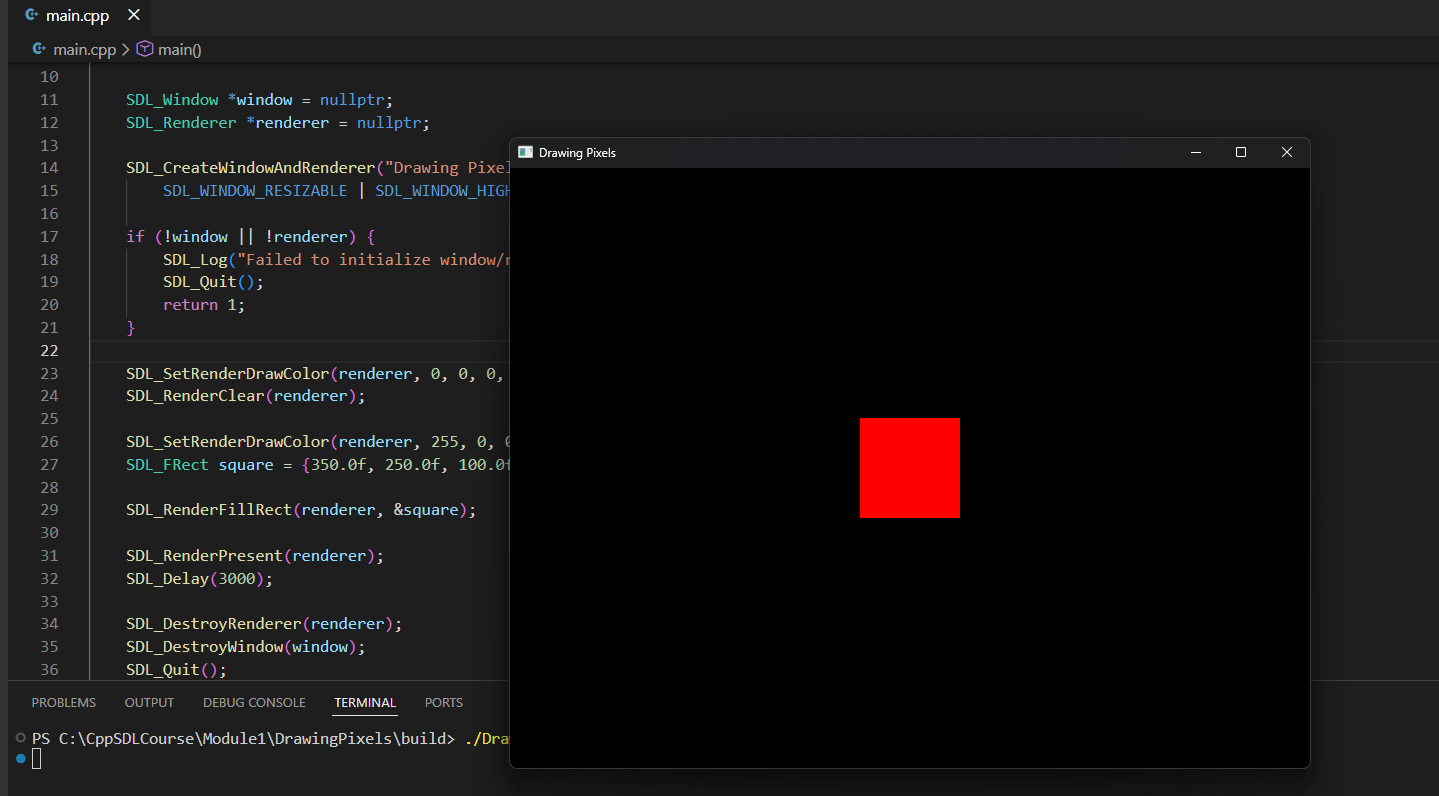Open the OUTPUT panel tab

coord(150,703)
